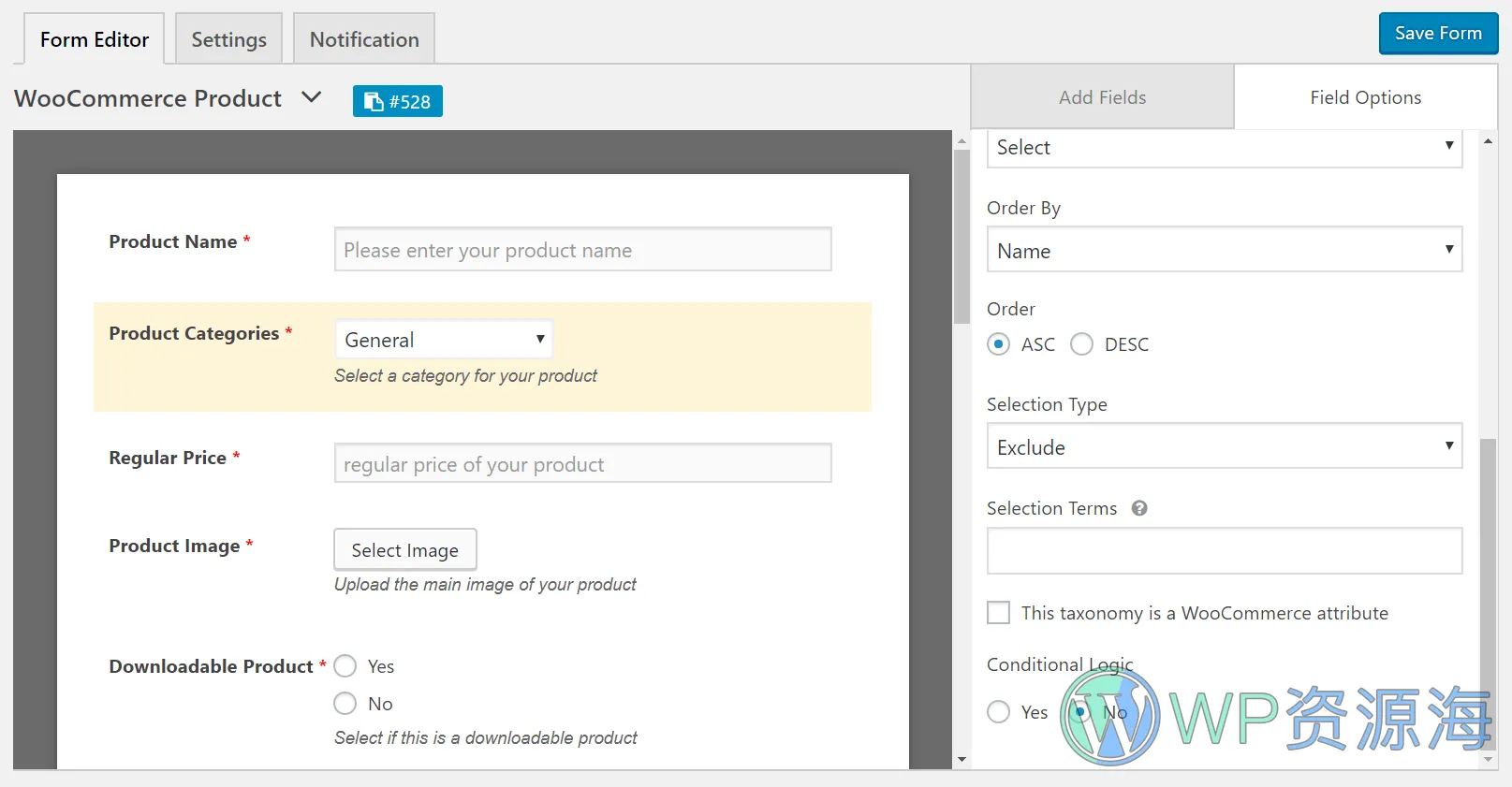Screen dimensions: 1512x787
Task: Open the Order By Name dropdown
Action: pos(1225,250)
